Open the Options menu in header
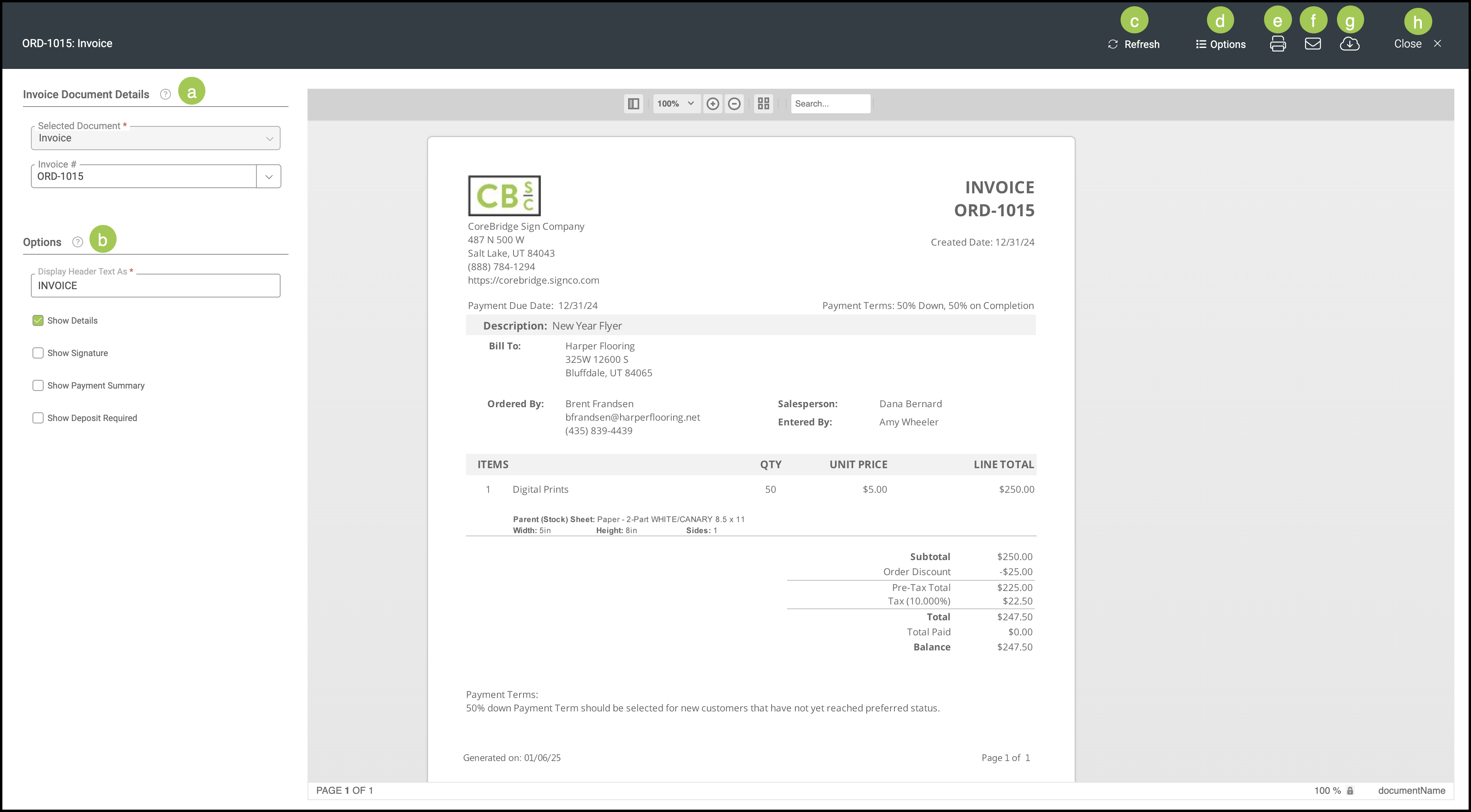Screen dimensions: 1471x812 click(1220, 44)
